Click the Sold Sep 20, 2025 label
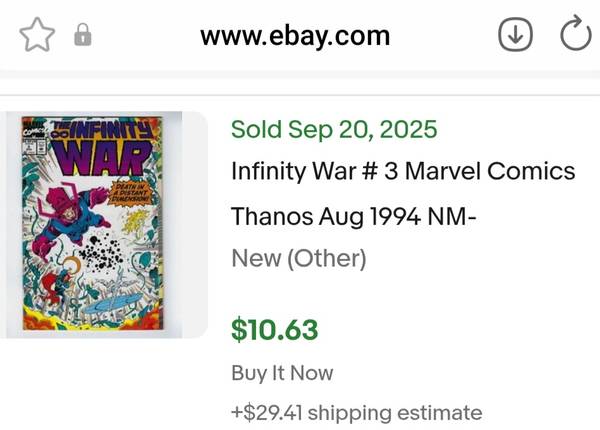The height and width of the screenshot is (430, 600). pos(334,130)
